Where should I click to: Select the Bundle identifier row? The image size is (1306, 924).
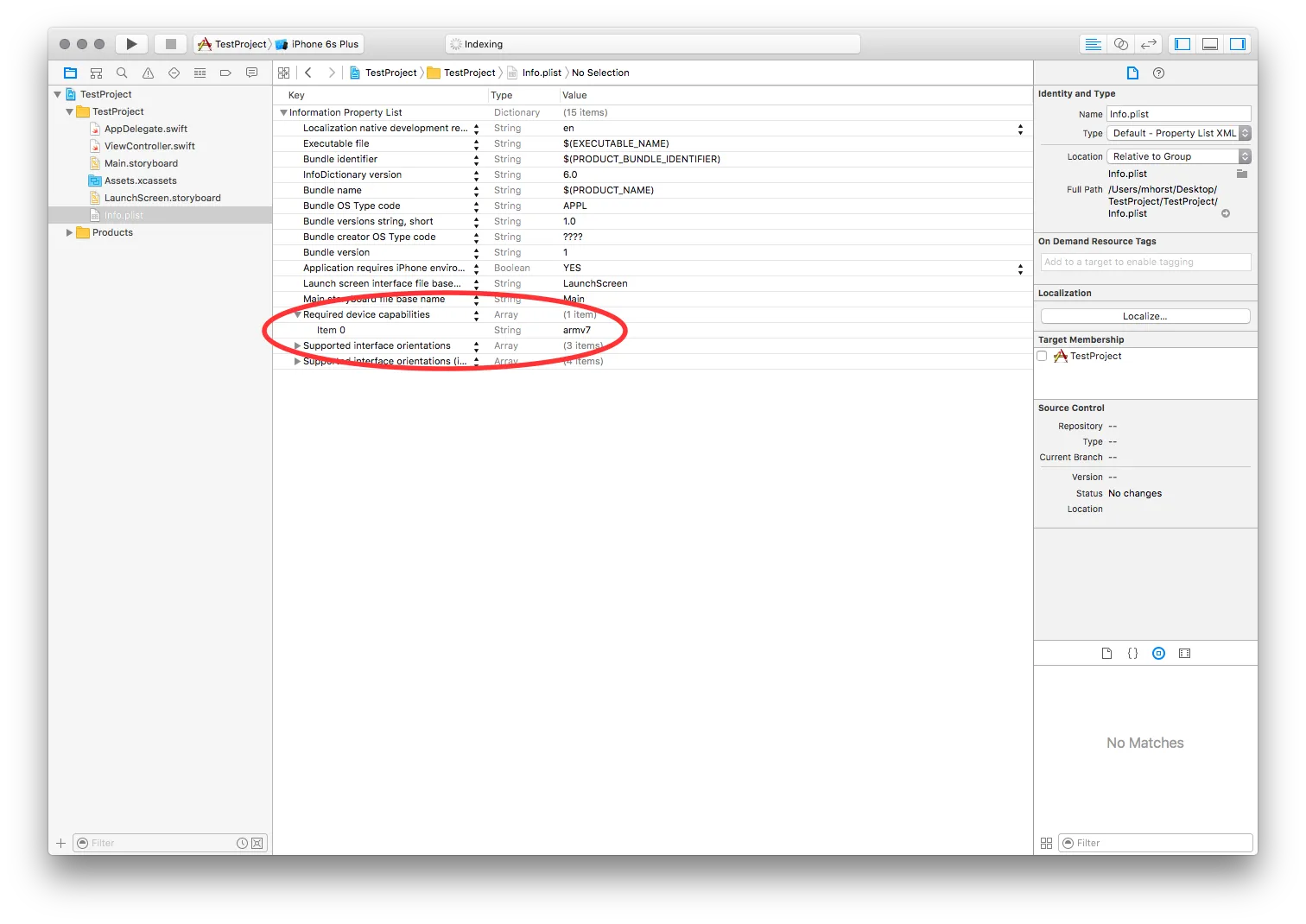[652, 159]
